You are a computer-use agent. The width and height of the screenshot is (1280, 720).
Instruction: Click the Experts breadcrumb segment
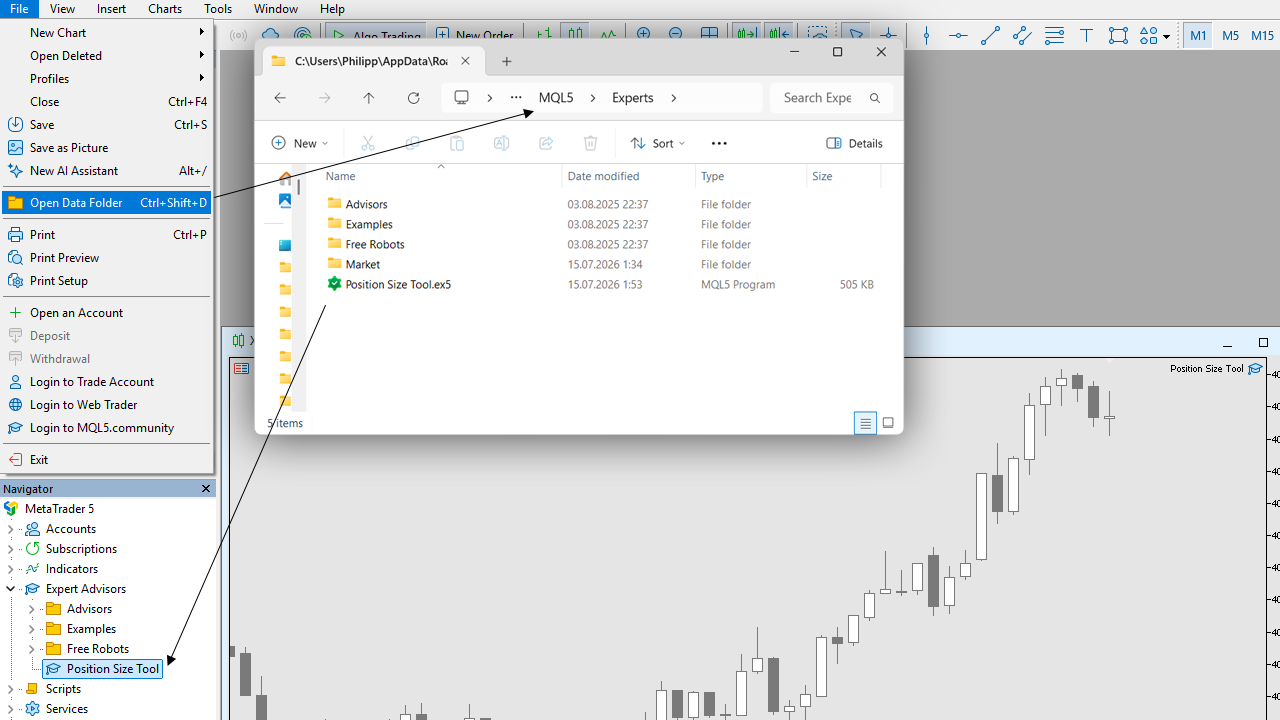point(633,98)
